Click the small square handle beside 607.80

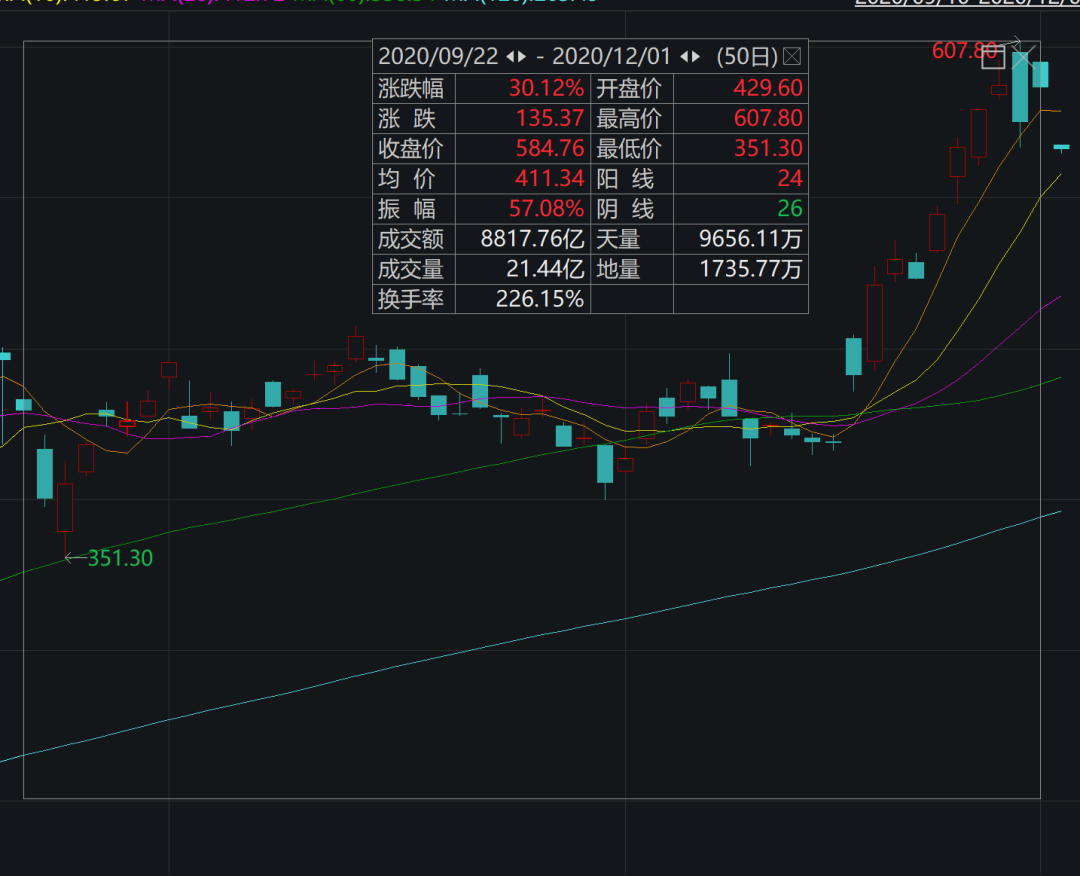point(992,58)
